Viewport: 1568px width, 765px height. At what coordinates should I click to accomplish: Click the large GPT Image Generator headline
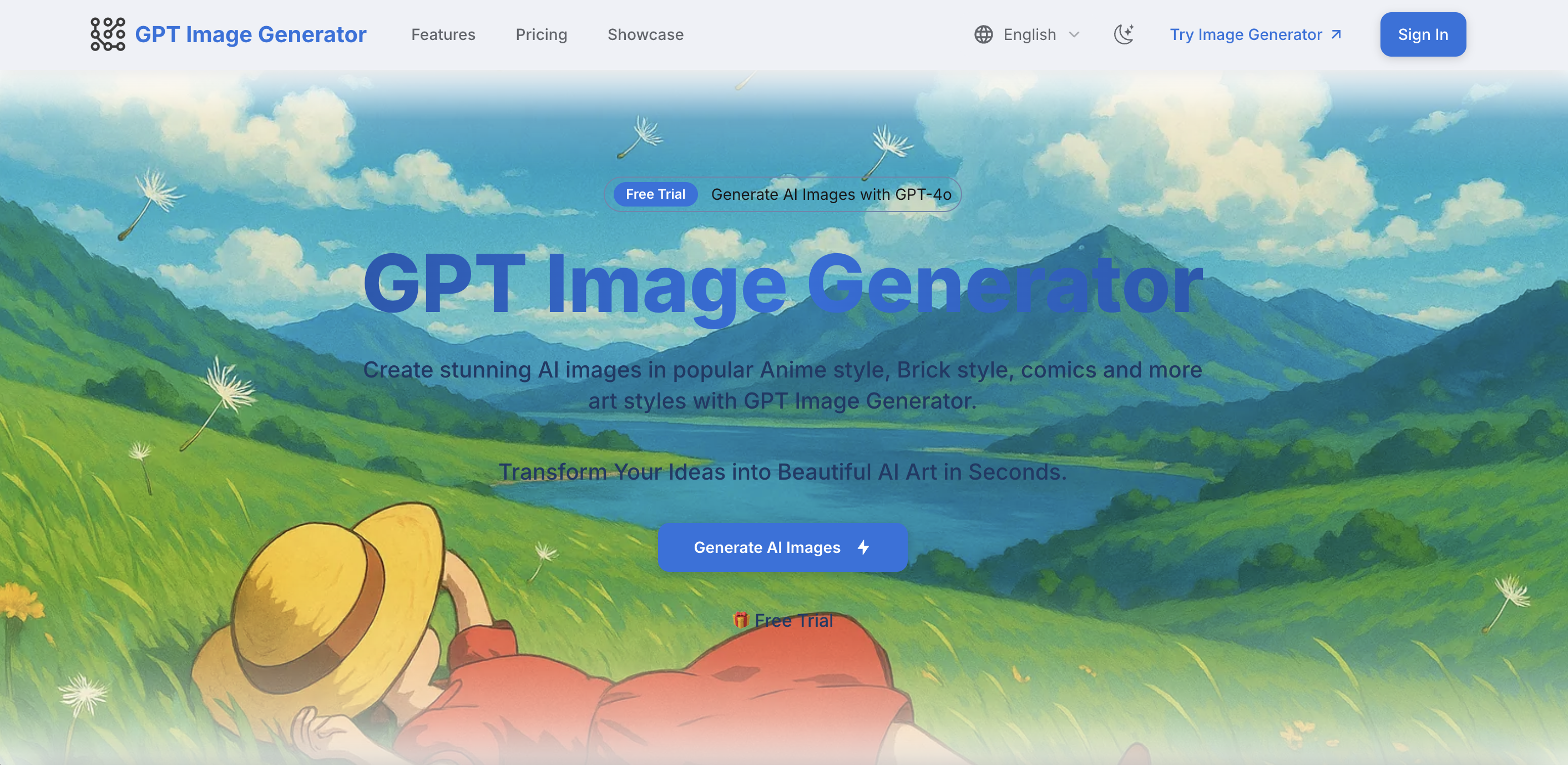pos(783,285)
